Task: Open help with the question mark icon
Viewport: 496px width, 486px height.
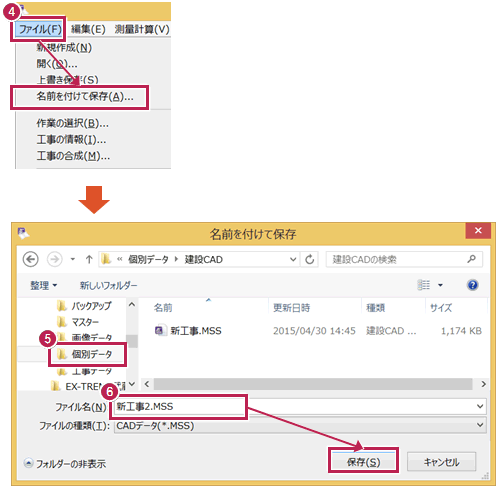Action: pyautogui.click(x=473, y=285)
